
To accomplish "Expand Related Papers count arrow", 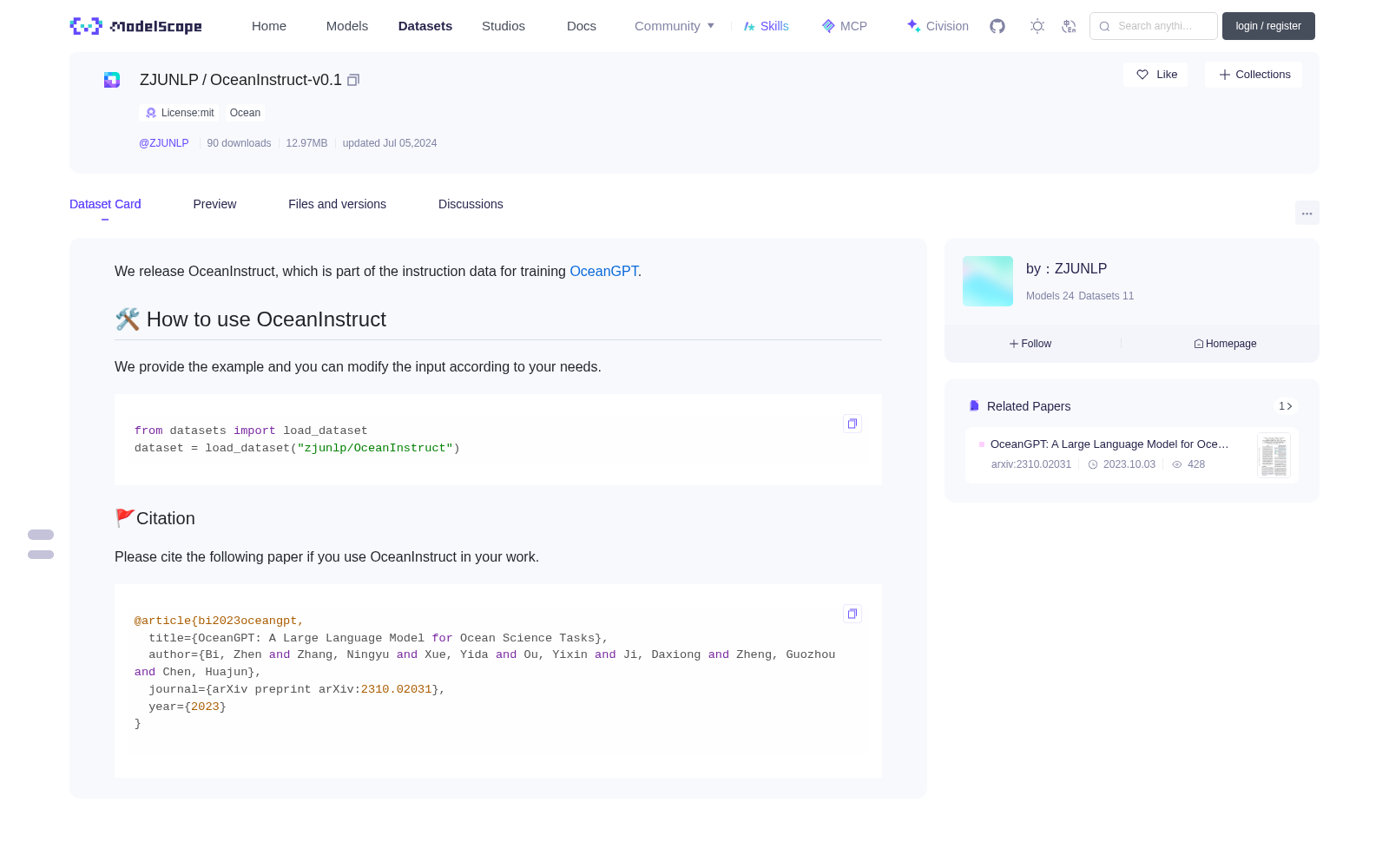I will 1286,406.
